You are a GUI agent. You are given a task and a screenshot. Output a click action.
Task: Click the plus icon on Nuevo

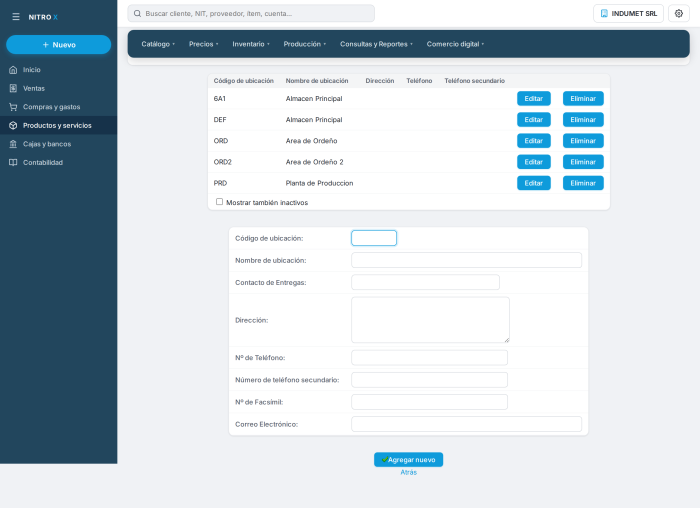(46, 45)
